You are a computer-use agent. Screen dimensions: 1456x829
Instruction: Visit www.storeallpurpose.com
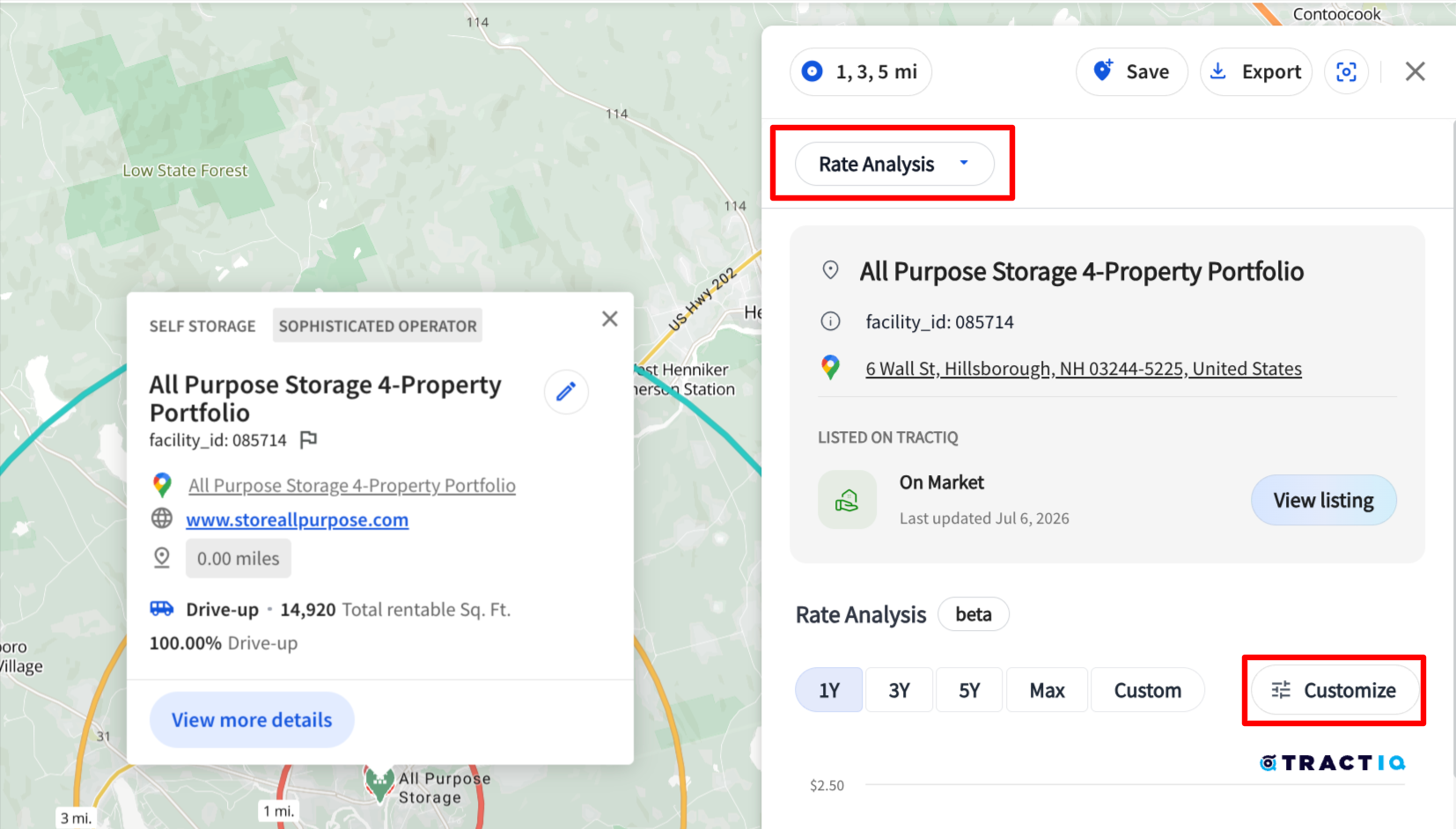pos(298,520)
